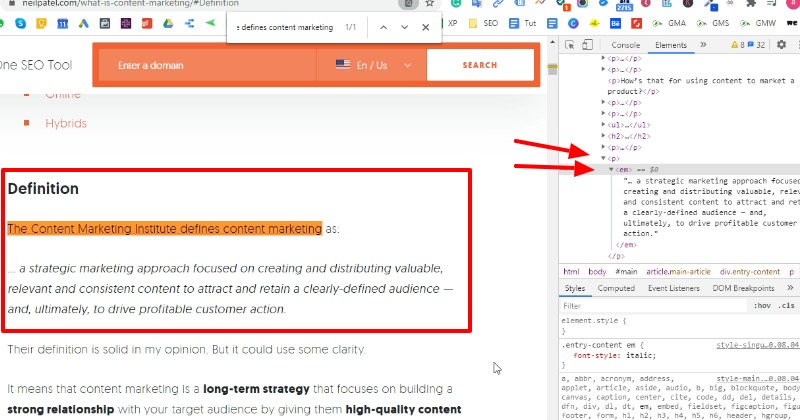800x420 pixels.
Task: Go to previous find match arrow
Action: coord(383,27)
